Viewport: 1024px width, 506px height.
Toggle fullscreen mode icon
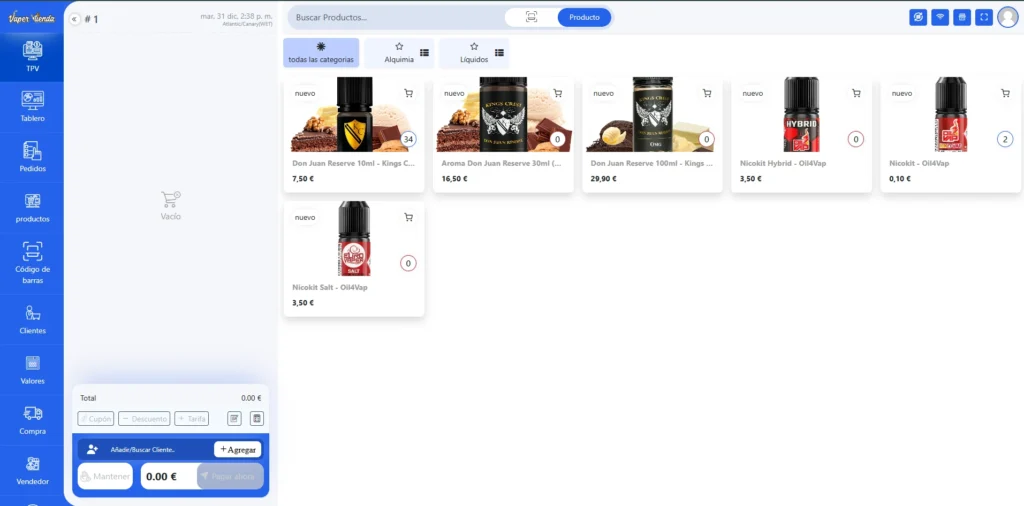pyautogui.click(x=984, y=18)
